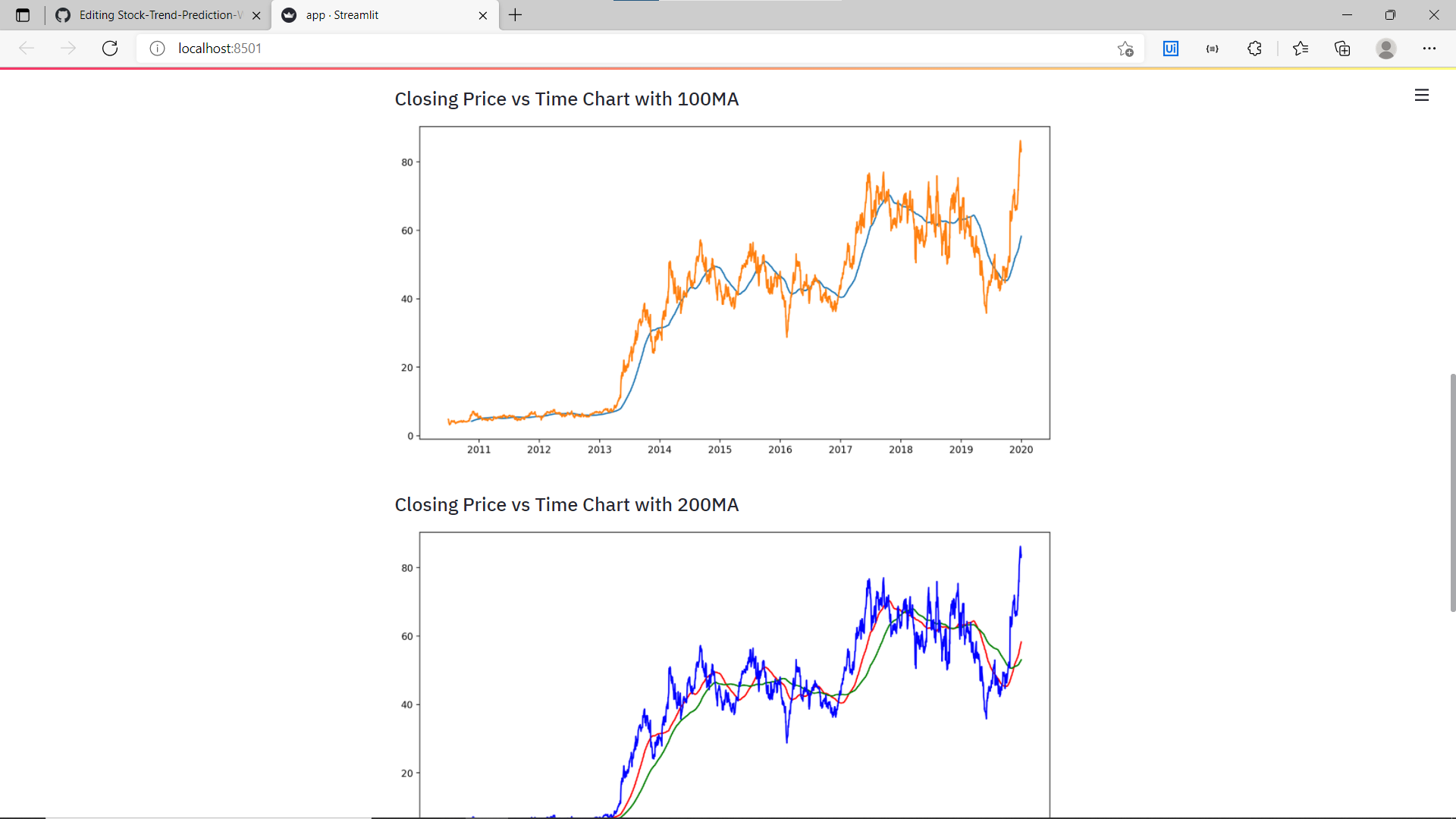
Task: View site information icon
Action: [157, 49]
